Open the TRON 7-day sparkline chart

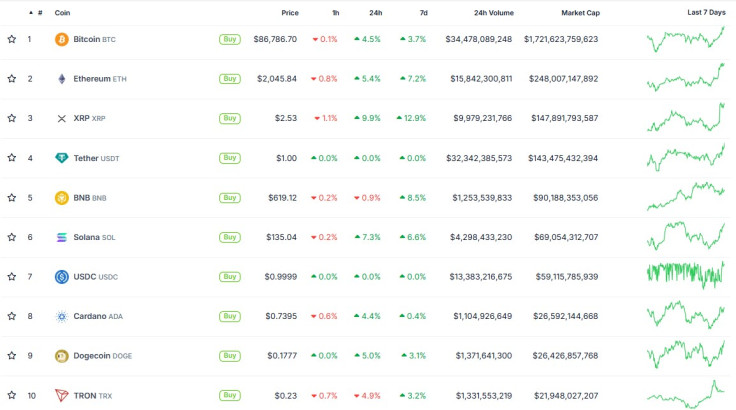[x=686, y=395]
